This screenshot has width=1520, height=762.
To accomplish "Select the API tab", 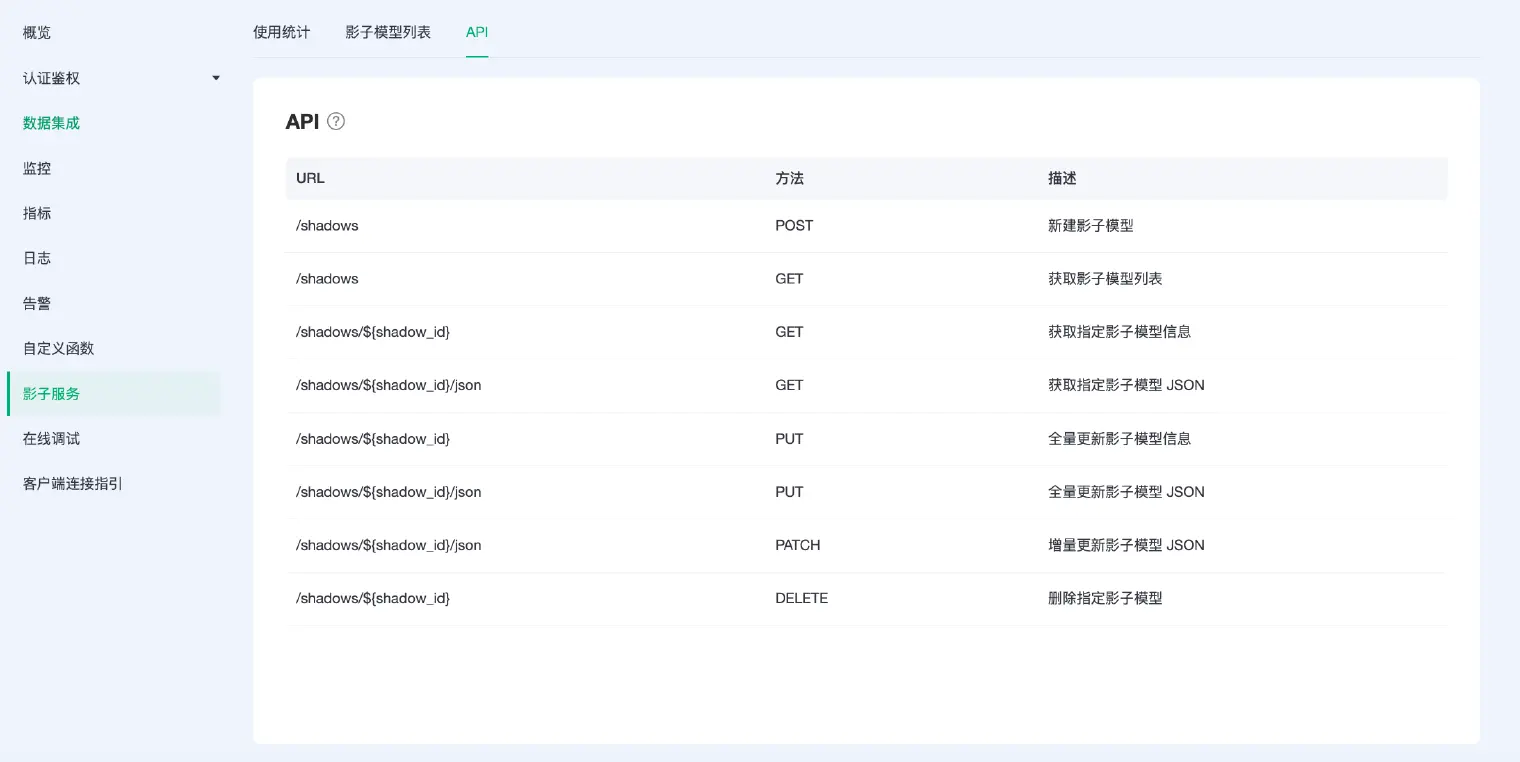I will [477, 32].
